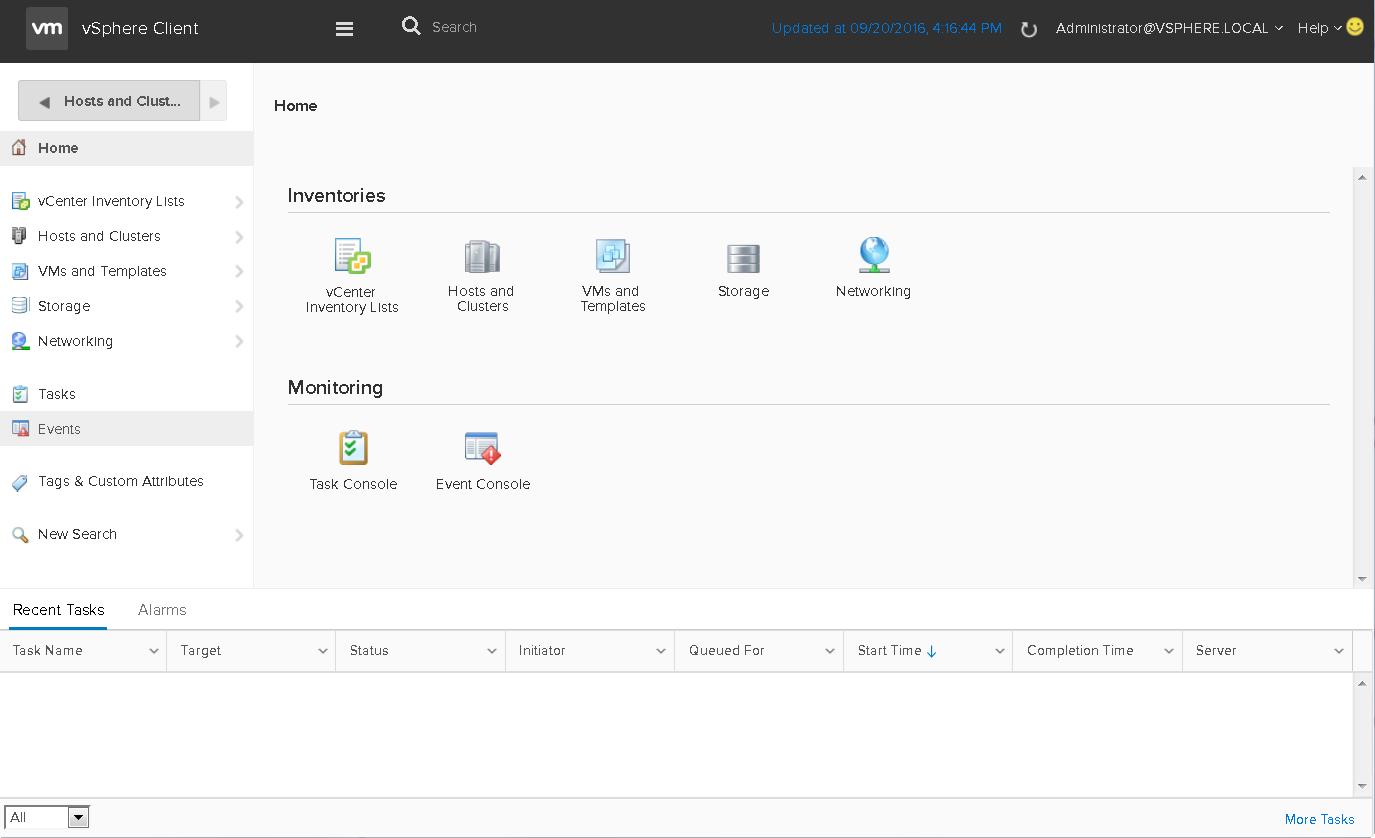Screen dimensions: 1375x838
Task: Click the Home breadcrumb title
Action: coord(295,106)
